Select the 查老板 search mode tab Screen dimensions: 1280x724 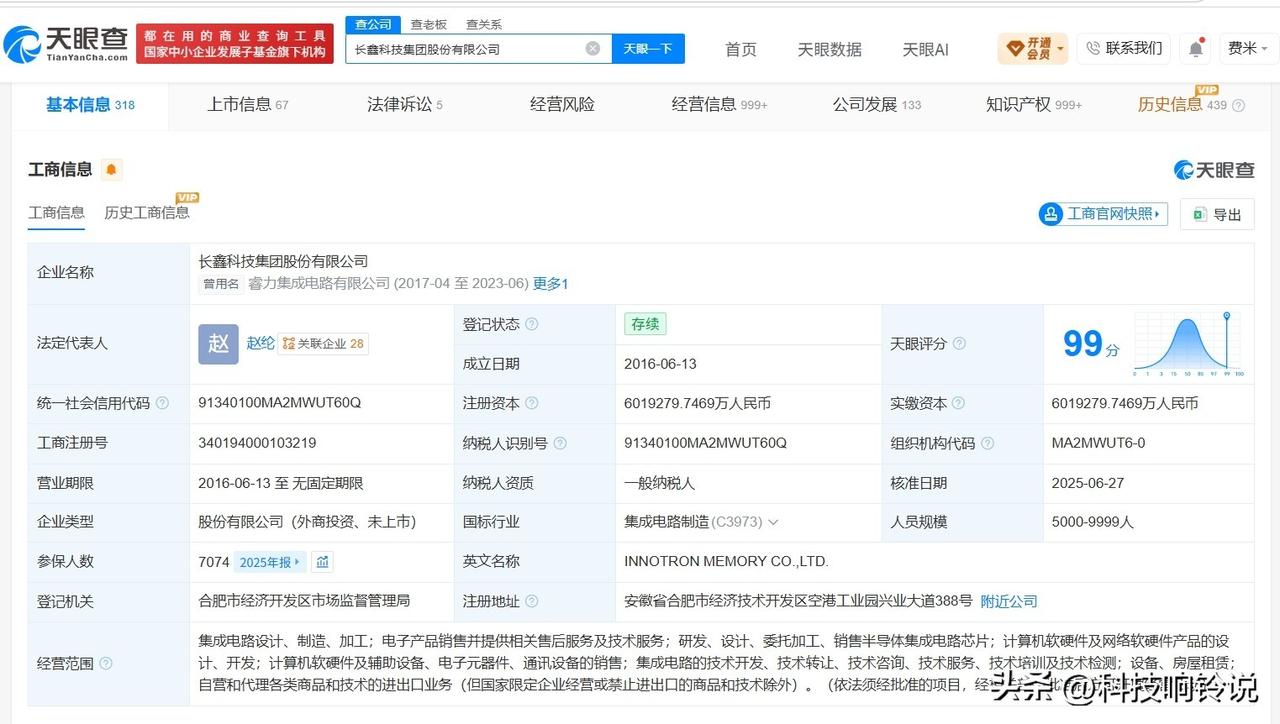pos(428,24)
